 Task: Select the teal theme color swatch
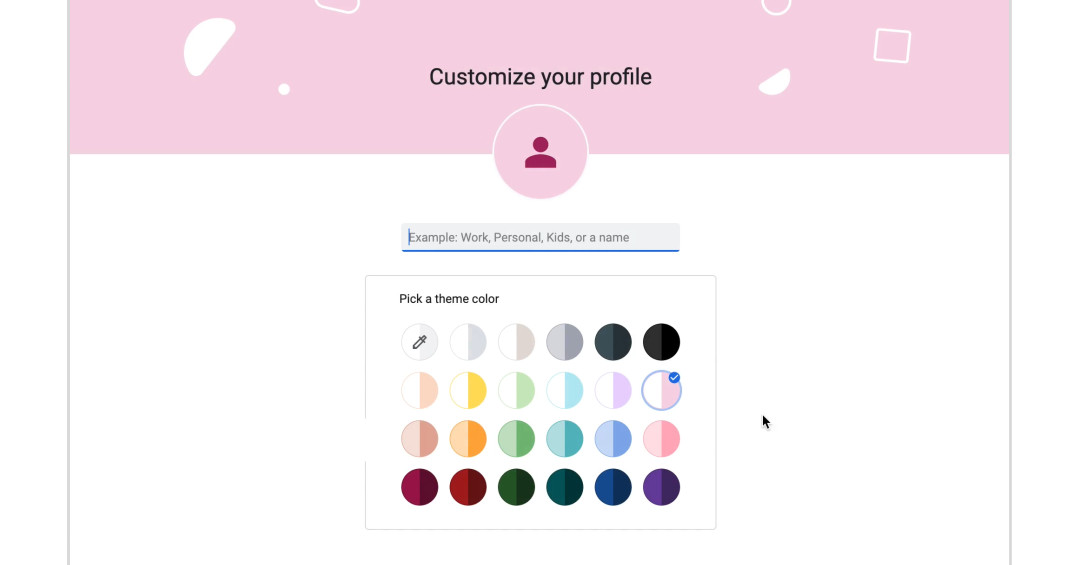point(565,439)
